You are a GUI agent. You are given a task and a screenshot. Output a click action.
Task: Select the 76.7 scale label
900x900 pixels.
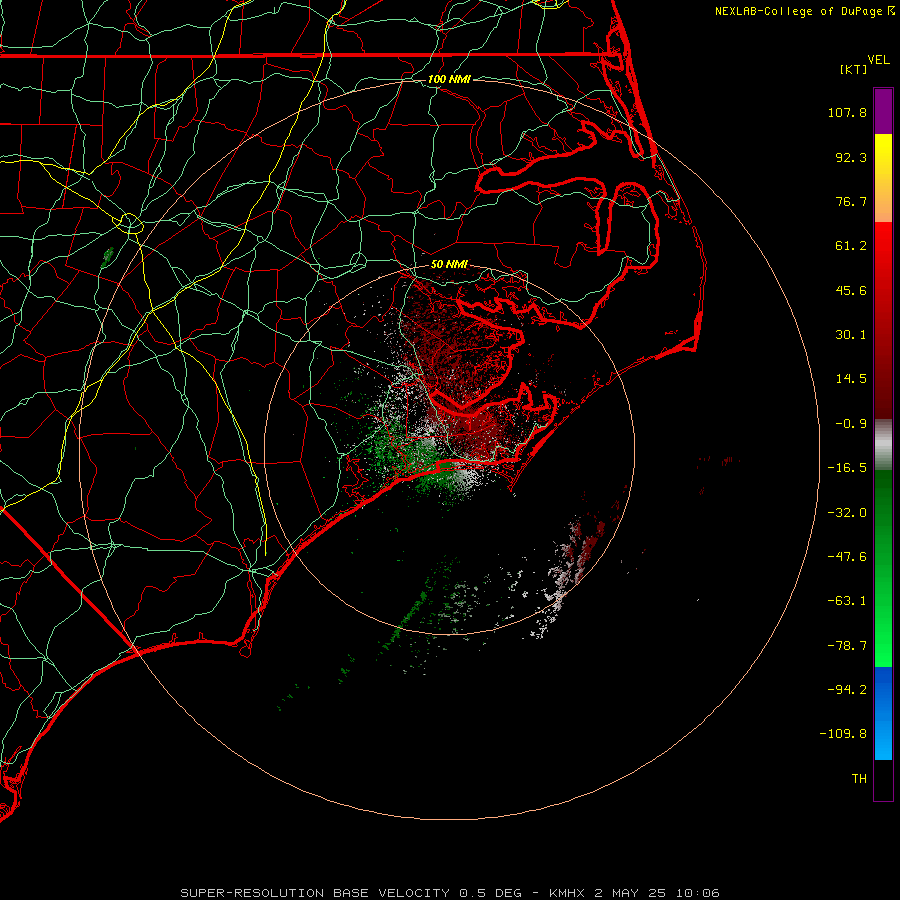tap(851, 201)
